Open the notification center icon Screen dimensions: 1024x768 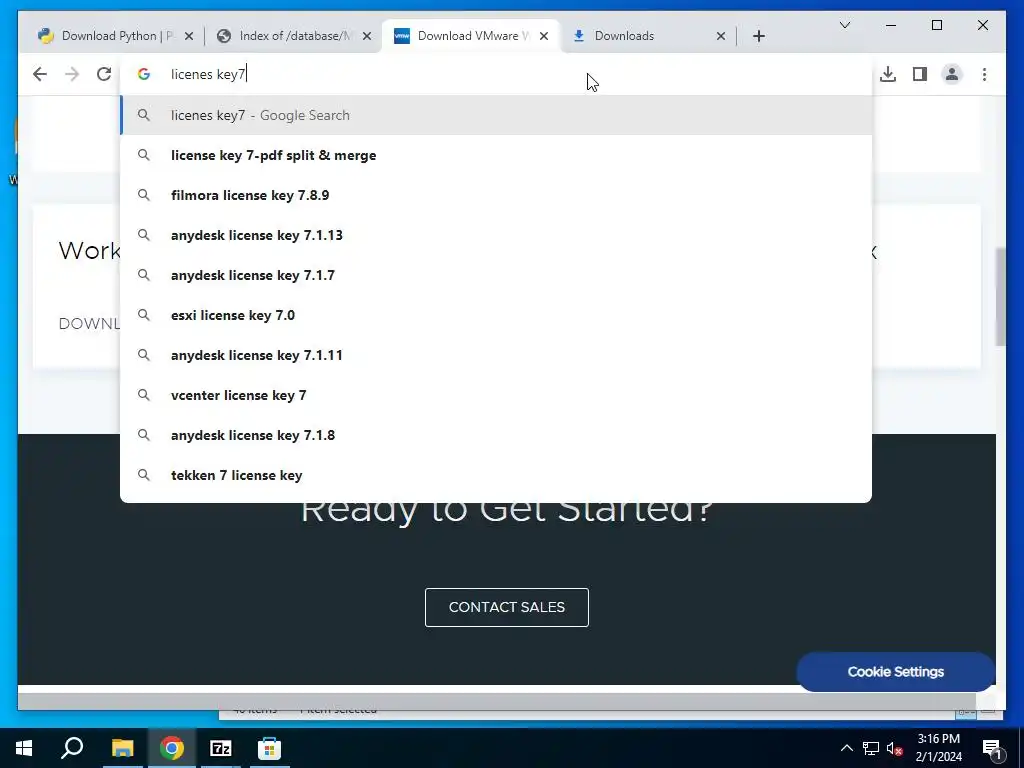(993, 749)
